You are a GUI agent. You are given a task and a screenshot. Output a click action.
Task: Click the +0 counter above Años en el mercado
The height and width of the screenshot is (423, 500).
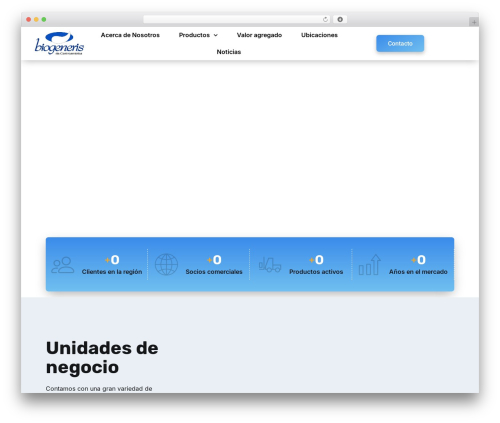(x=418, y=260)
